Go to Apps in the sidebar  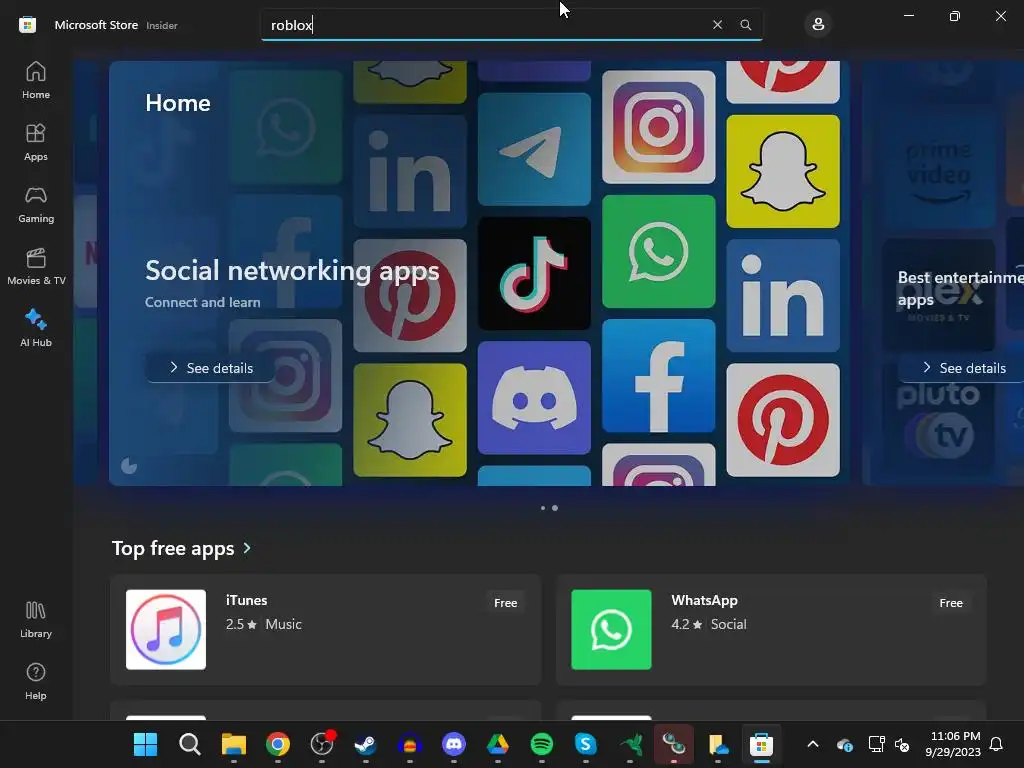click(x=36, y=142)
